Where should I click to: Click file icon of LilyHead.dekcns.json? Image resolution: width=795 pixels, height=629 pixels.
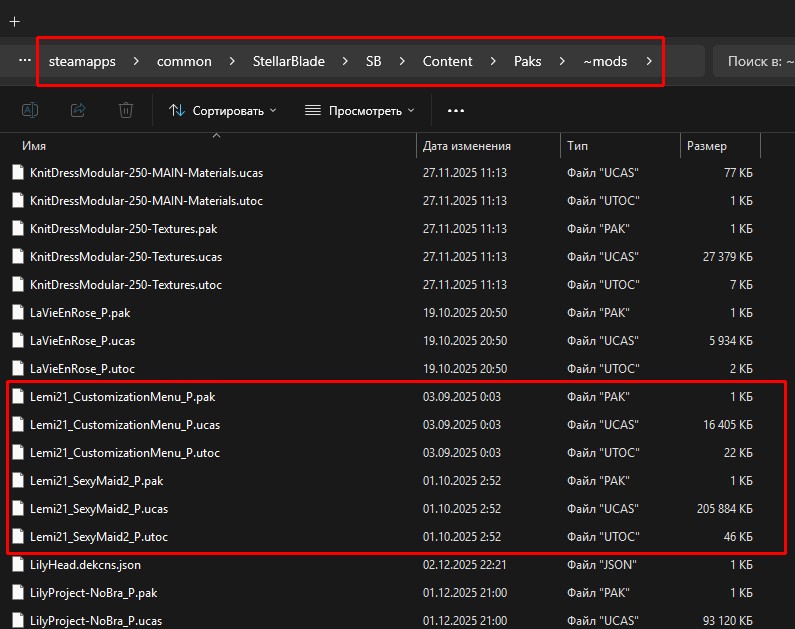(x=17, y=565)
